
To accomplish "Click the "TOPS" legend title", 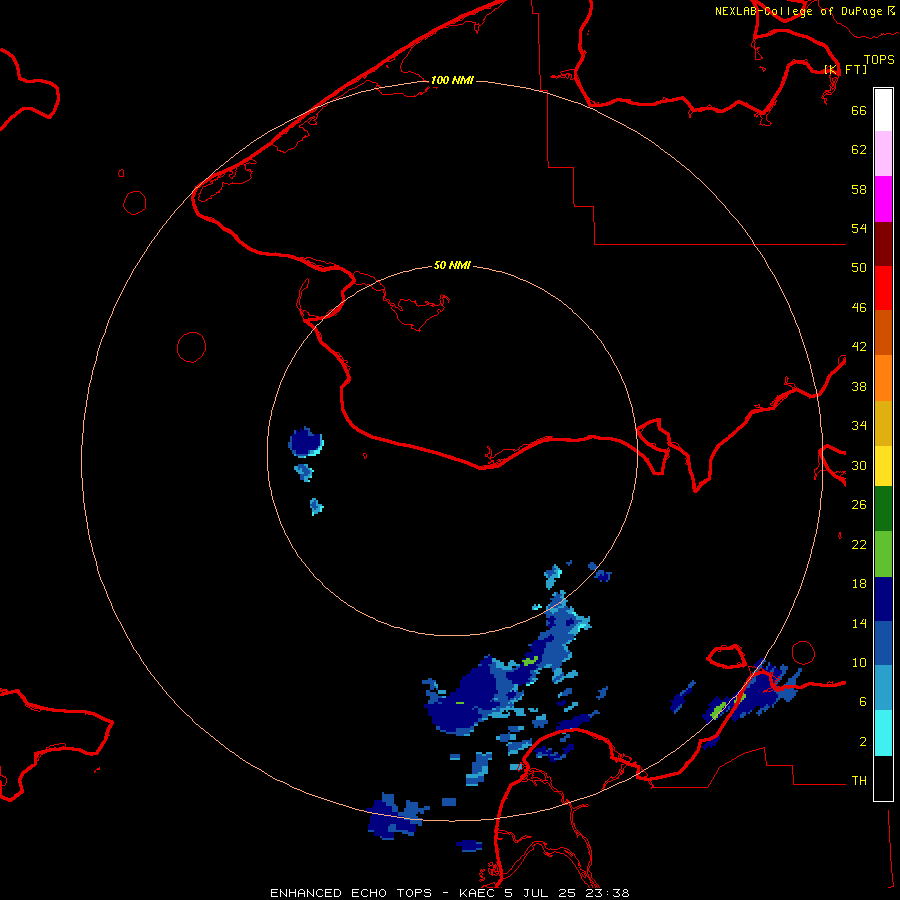I will pyautogui.click(x=879, y=59).
